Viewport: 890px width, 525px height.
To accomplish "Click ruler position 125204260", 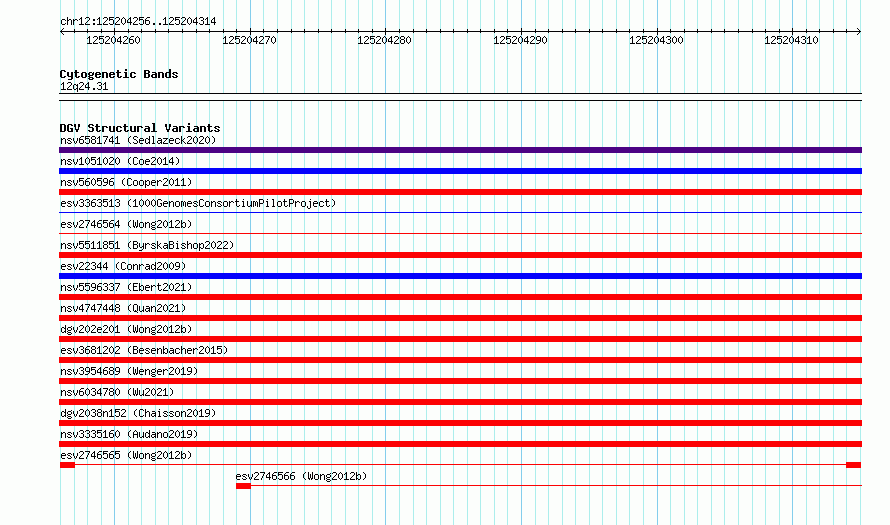I will pos(114,40).
